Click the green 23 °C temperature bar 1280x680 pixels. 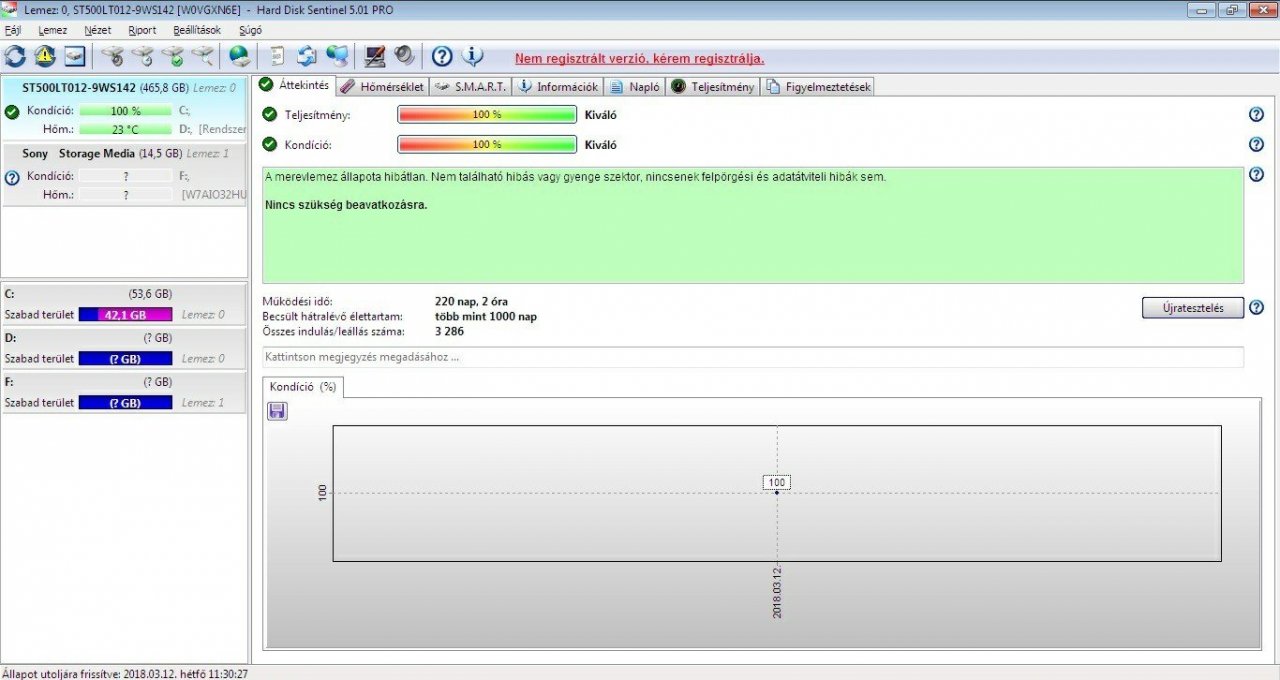pos(125,129)
